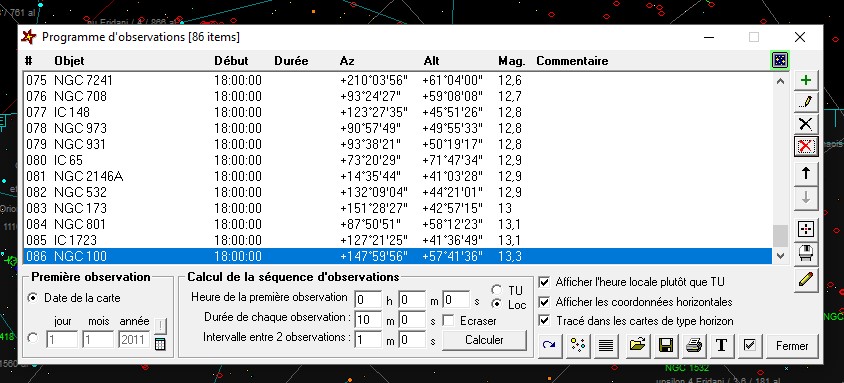Click the yellow pencil icon
Screen dimensions: 844x383
click(x=806, y=281)
